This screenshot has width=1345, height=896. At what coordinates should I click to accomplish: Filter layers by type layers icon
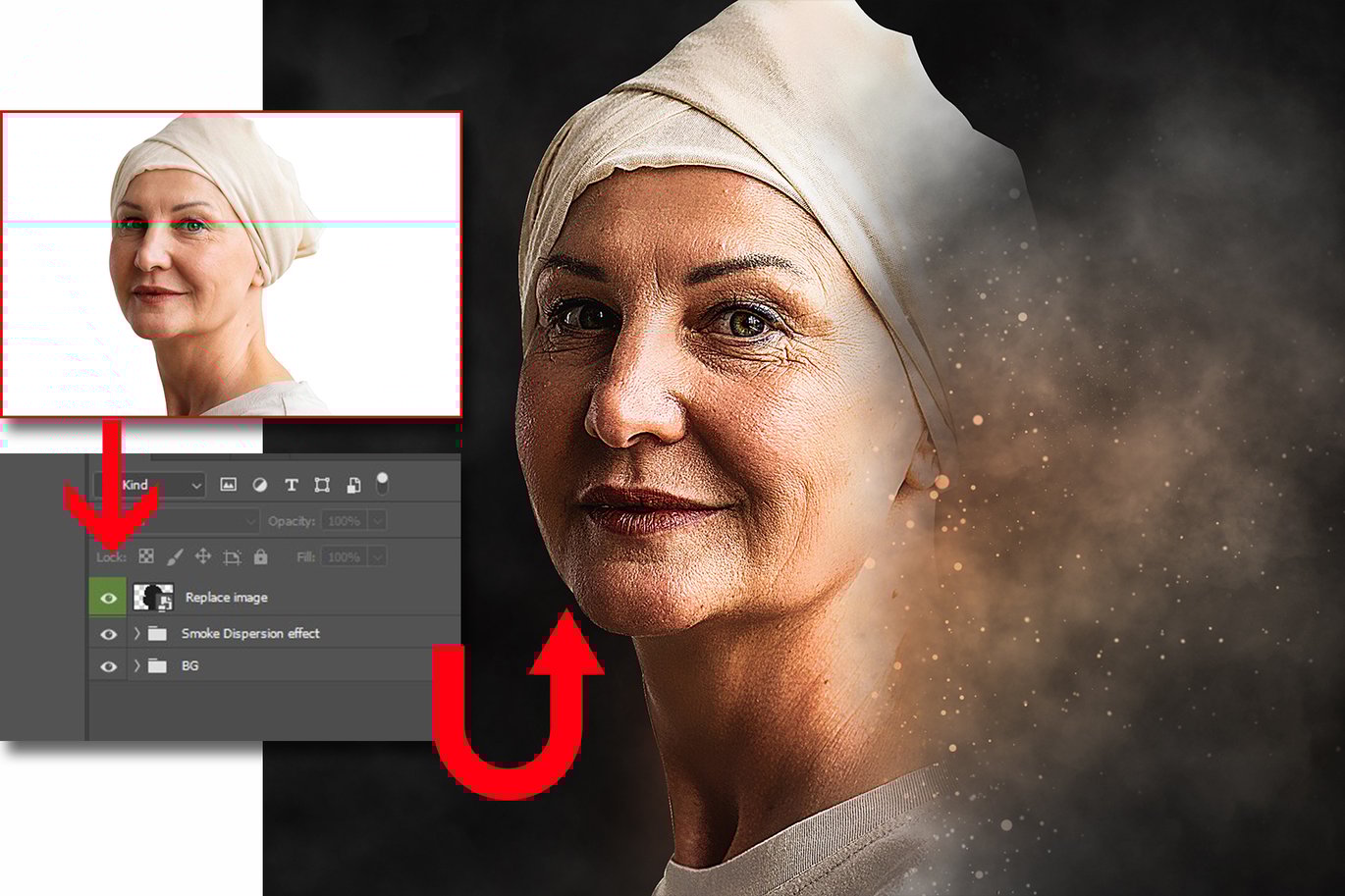tap(291, 485)
